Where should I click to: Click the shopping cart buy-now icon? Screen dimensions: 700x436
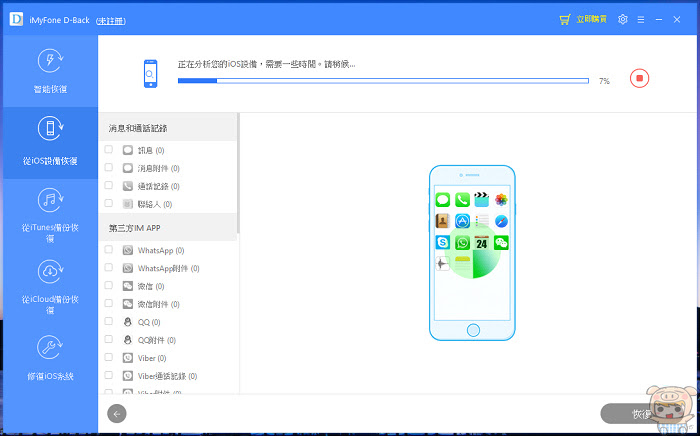pyautogui.click(x=565, y=20)
